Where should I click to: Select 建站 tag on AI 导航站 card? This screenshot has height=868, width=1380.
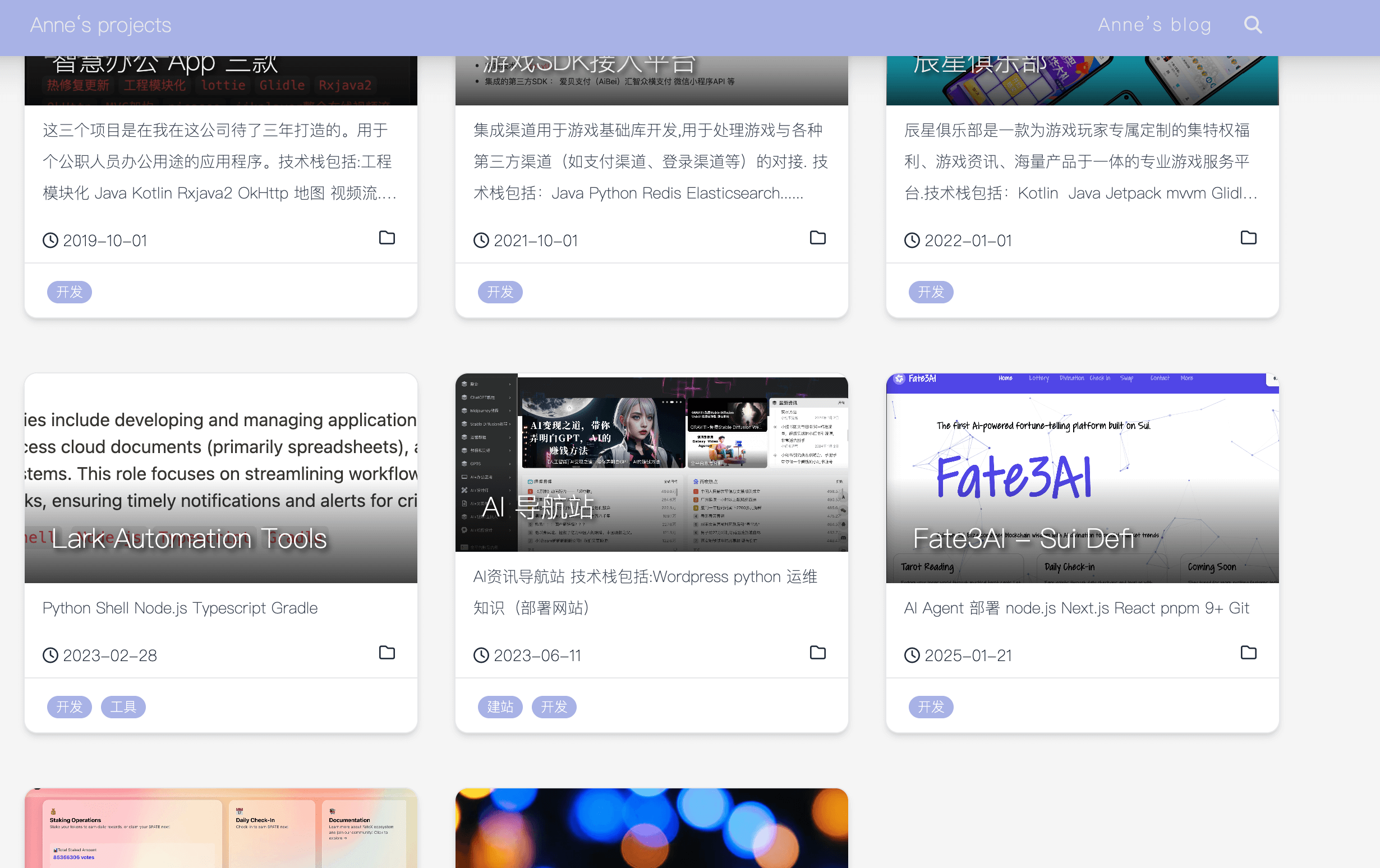[x=500, y=707]
